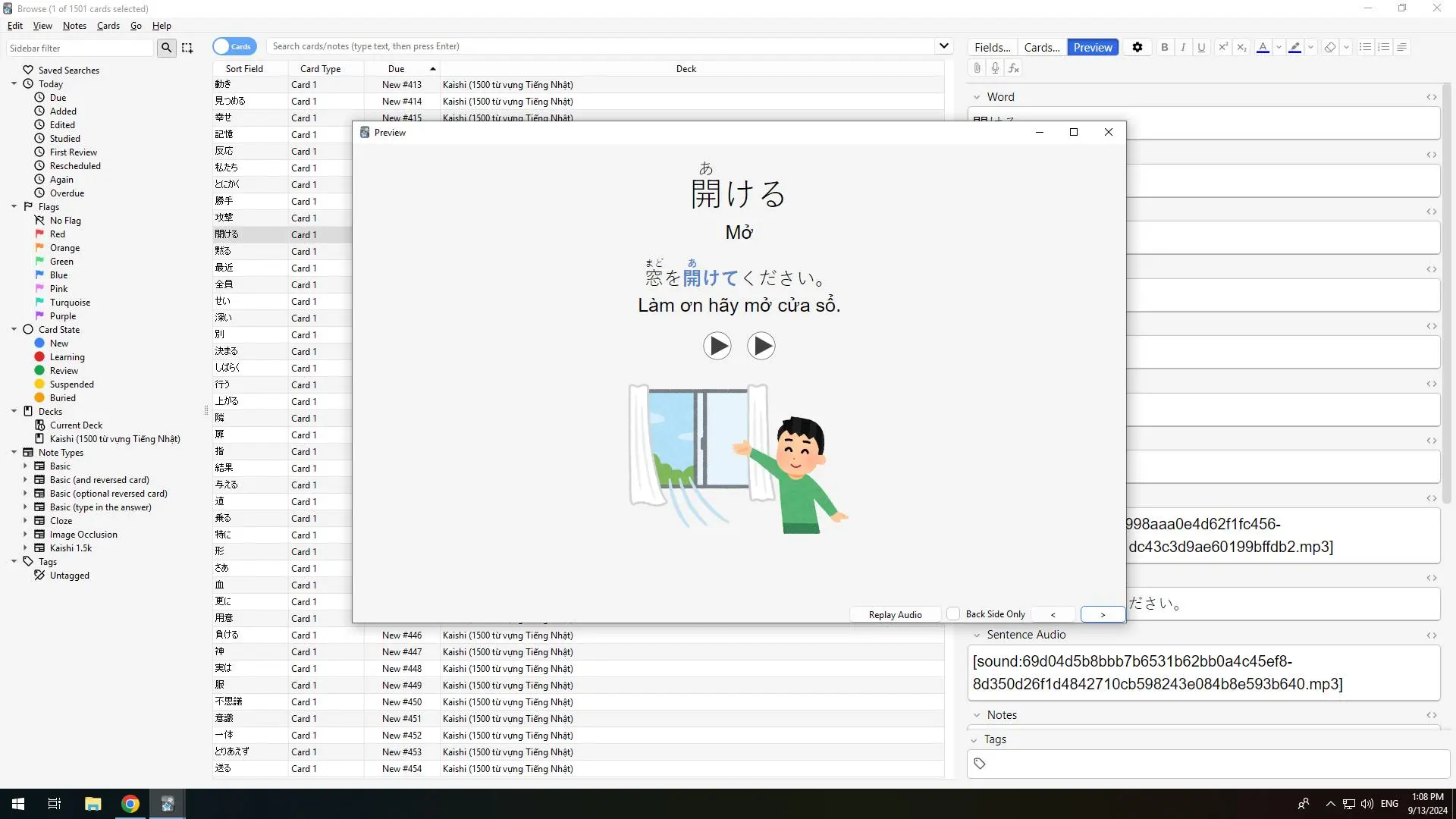Toggle the Cards/Notes switch
The width and height of the screenshot is (1456, 819).
coord(234,46)
